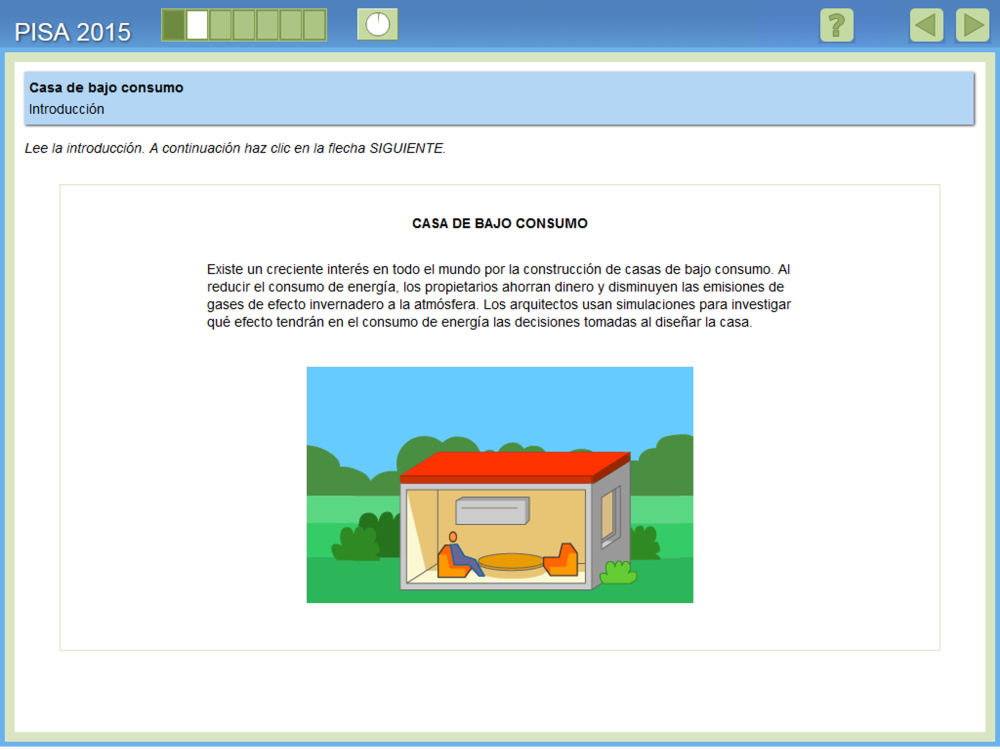Click the window on the house's side wall
The width and height of the screenshot is (1000, 750).
(x=609, y=514)
